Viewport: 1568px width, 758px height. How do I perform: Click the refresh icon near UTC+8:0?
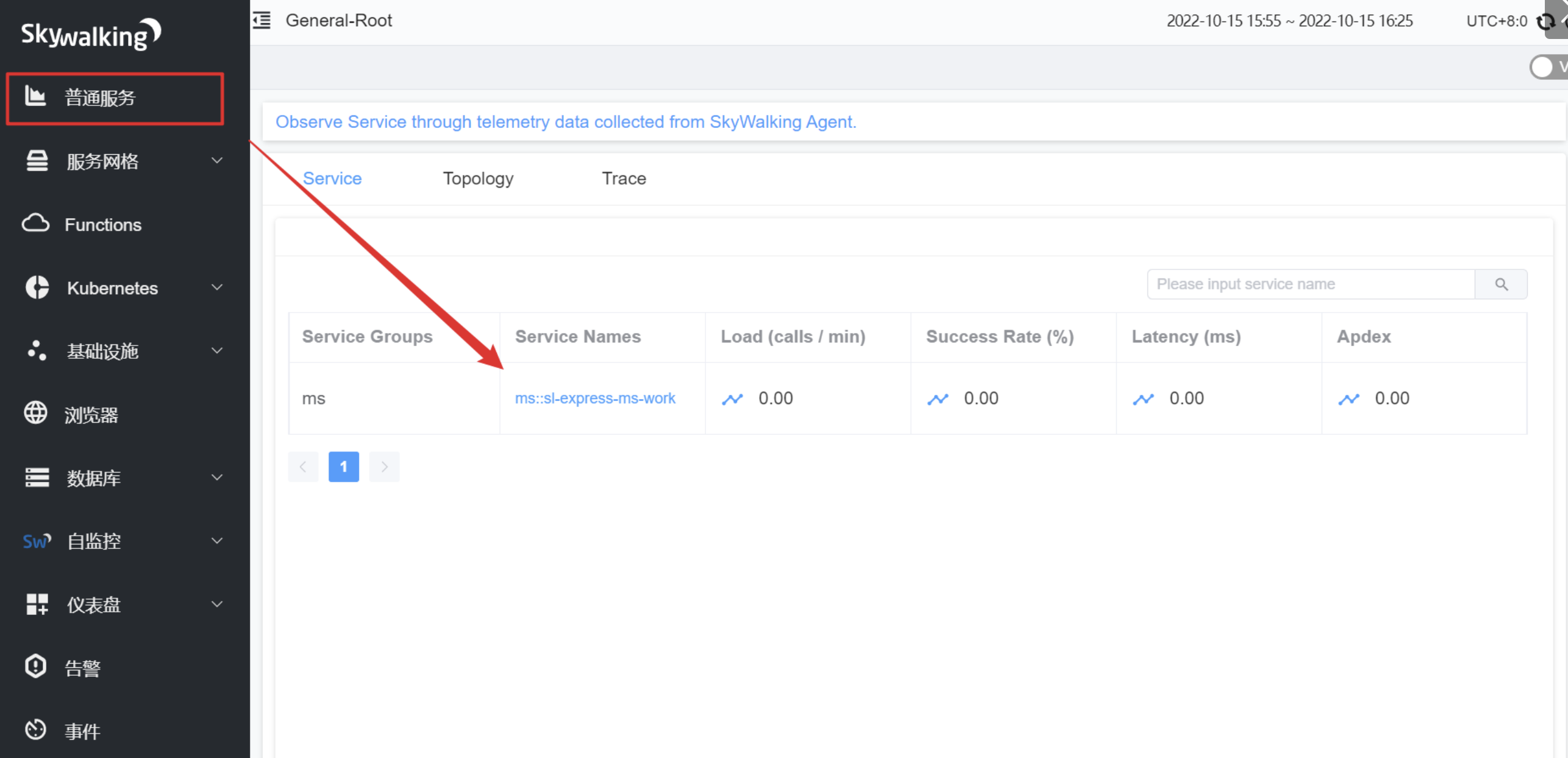click(1545, 22)
